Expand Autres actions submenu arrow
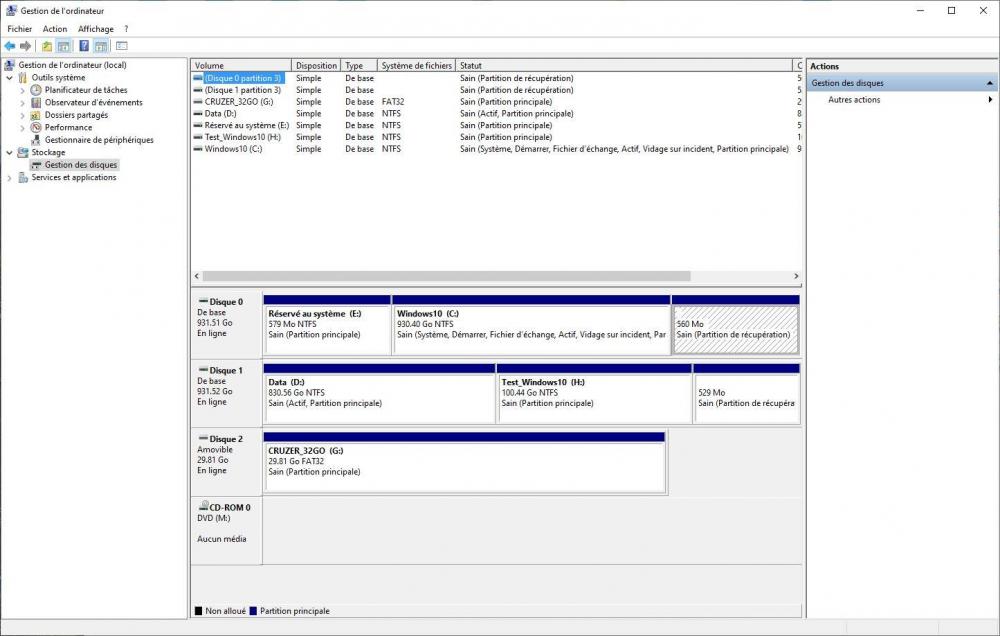The height and width of the screenshot is (636, 1000). 990,100
